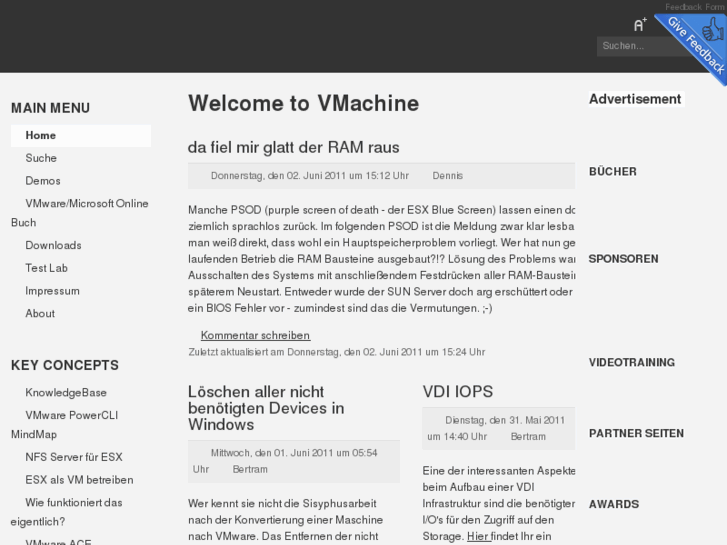Image resolution: width=727 pixels, height=545 pixels.
Task: Open NFS Server für ESX link
Action: pyautogui.click(x=74, y=457)
